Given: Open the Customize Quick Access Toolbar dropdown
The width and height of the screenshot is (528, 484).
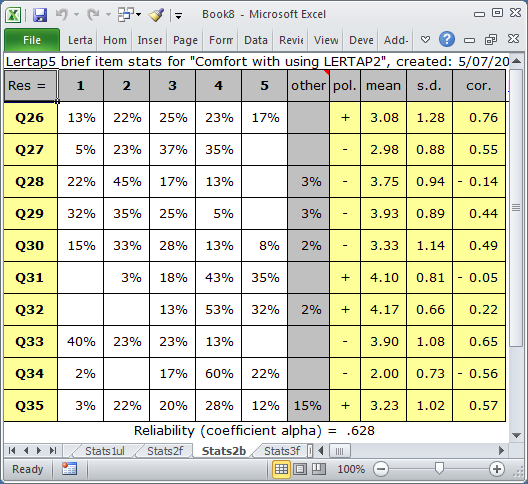Looking at the screenshot, I should pyautogui.click(x=178, y=15).
